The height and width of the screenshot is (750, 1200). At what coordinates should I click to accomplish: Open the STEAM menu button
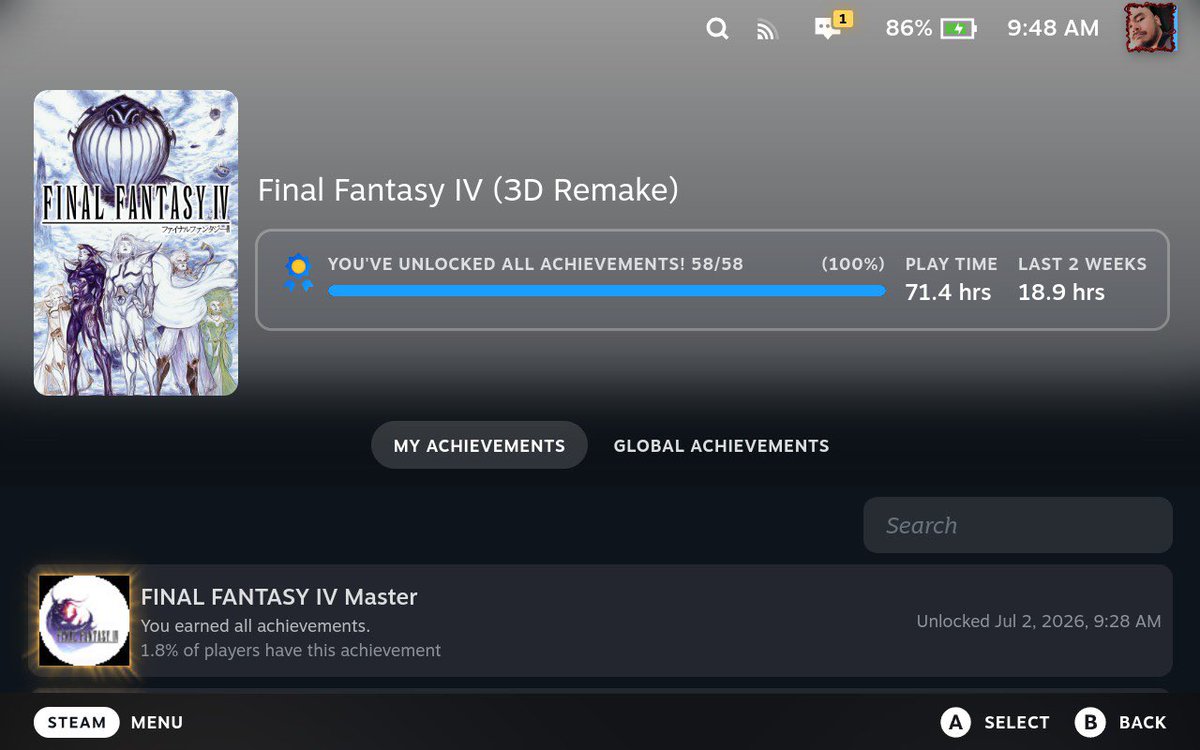click(76, 722)
